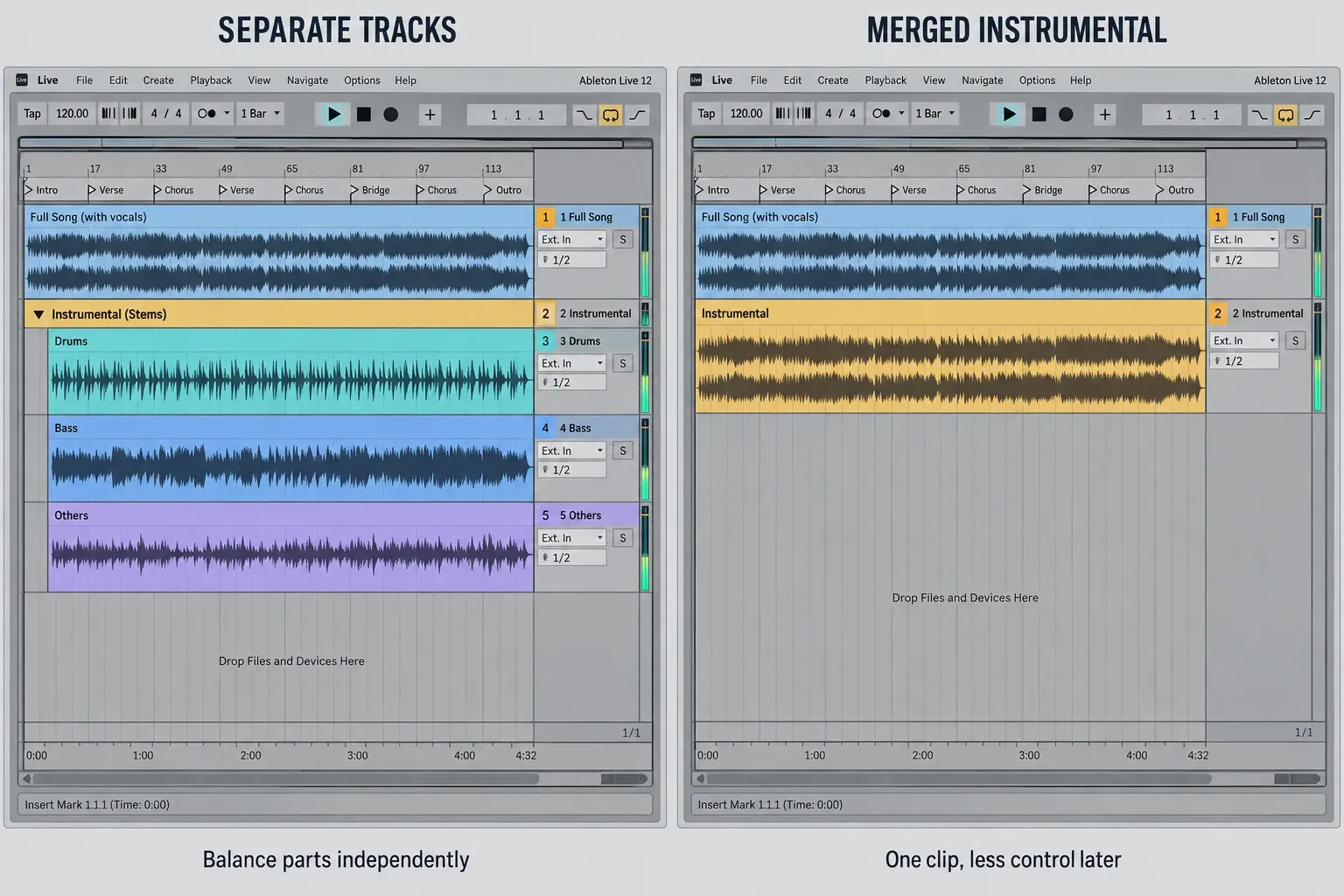Click Stop in the Merged Instrumental window
The width and height of the screenshot is (1344, 896).
[1039, 114]
